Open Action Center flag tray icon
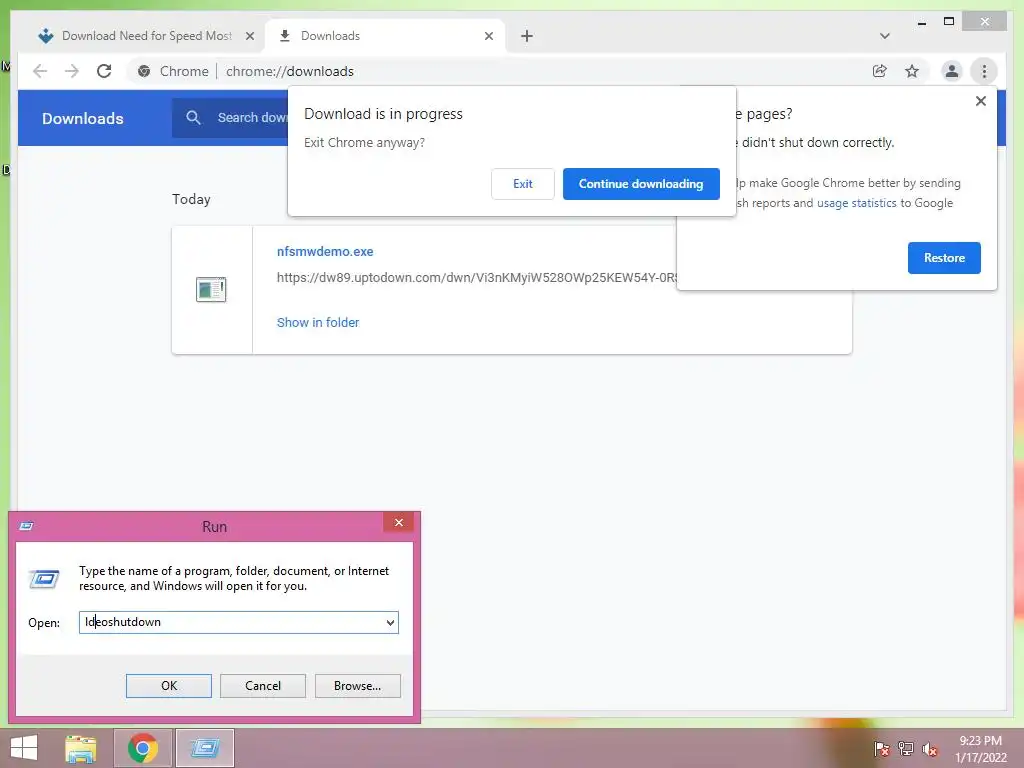 coord(881,748)
